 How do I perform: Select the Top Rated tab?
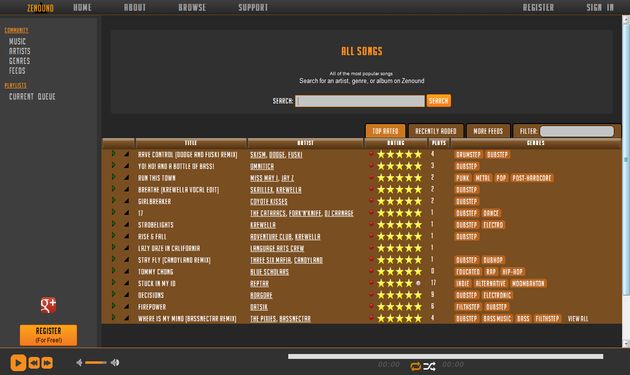click(x=385, y=131)
